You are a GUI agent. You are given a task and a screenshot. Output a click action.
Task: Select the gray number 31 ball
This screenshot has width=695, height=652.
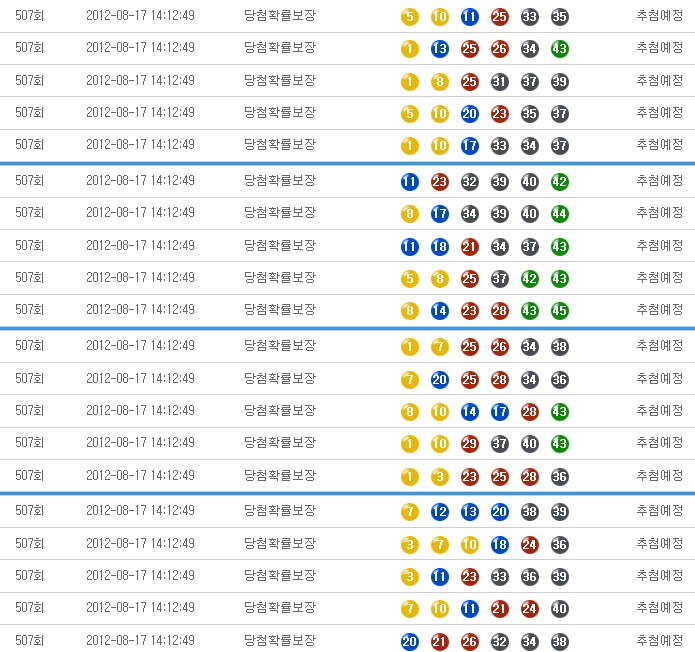coord(500,82)
